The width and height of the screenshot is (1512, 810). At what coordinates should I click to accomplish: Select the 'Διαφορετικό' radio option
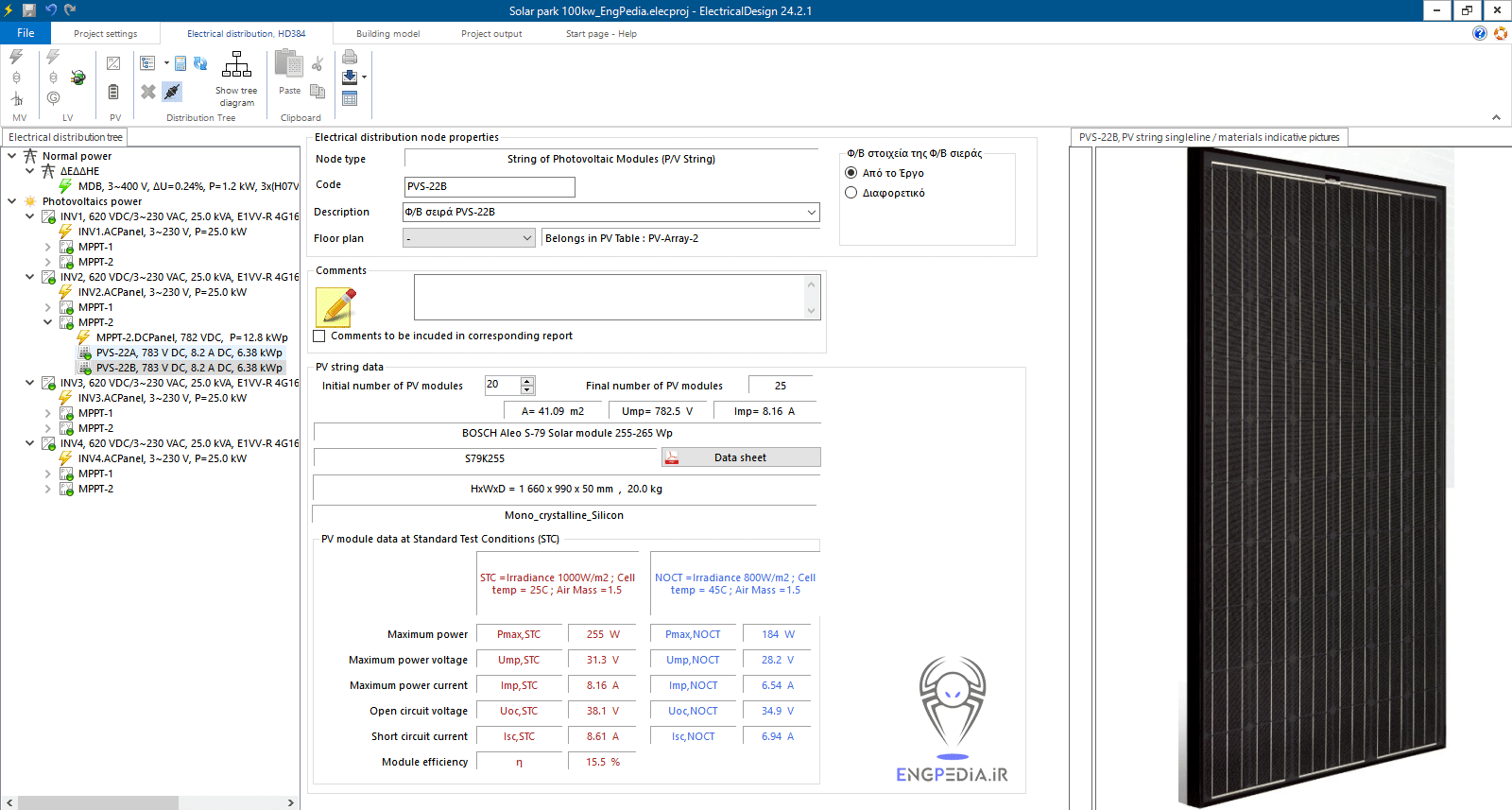(x=851, y=193)
